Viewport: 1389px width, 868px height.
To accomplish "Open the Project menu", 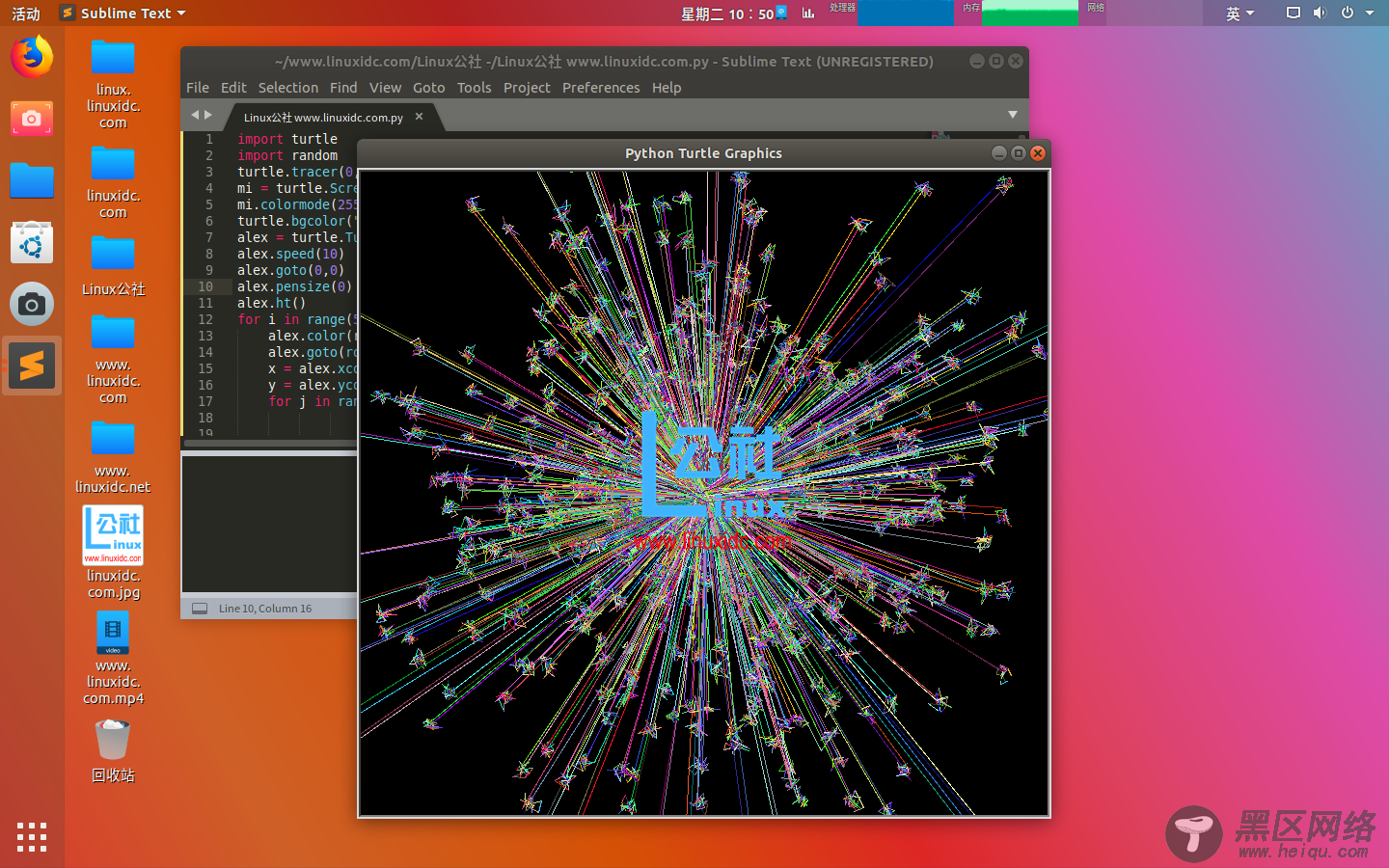I will 527,88.
